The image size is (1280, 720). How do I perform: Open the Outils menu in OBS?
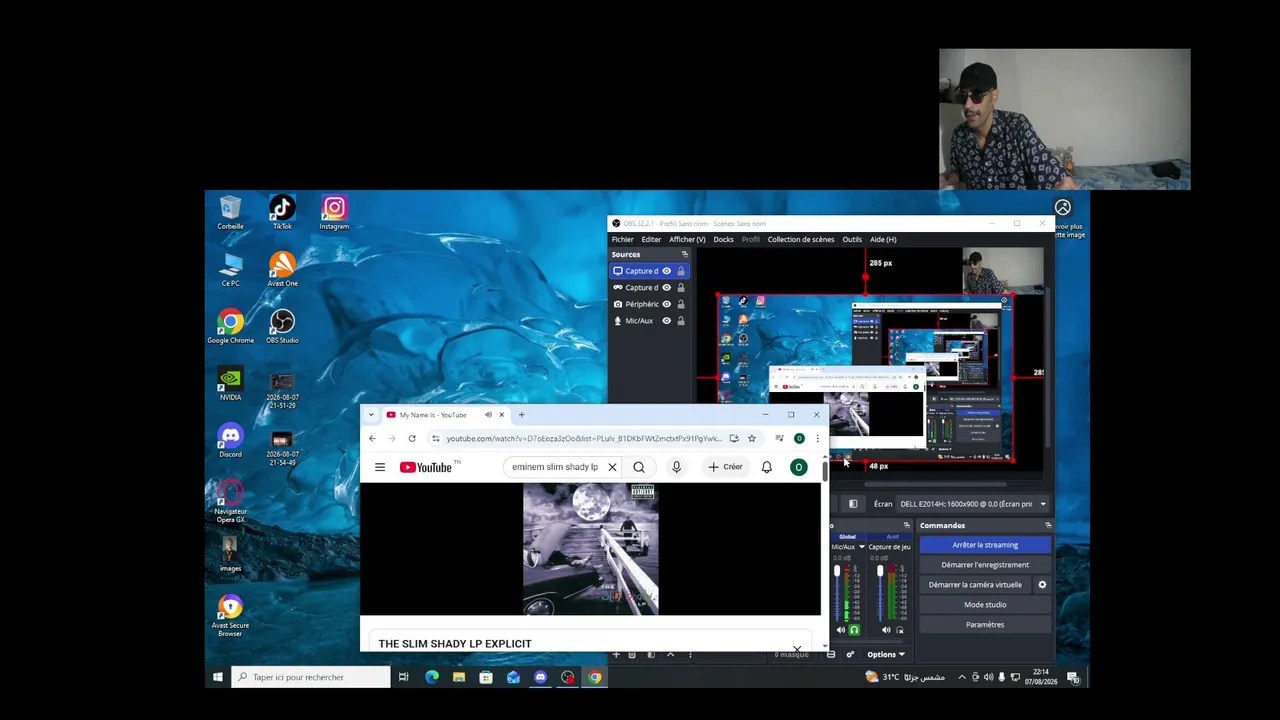852,239
